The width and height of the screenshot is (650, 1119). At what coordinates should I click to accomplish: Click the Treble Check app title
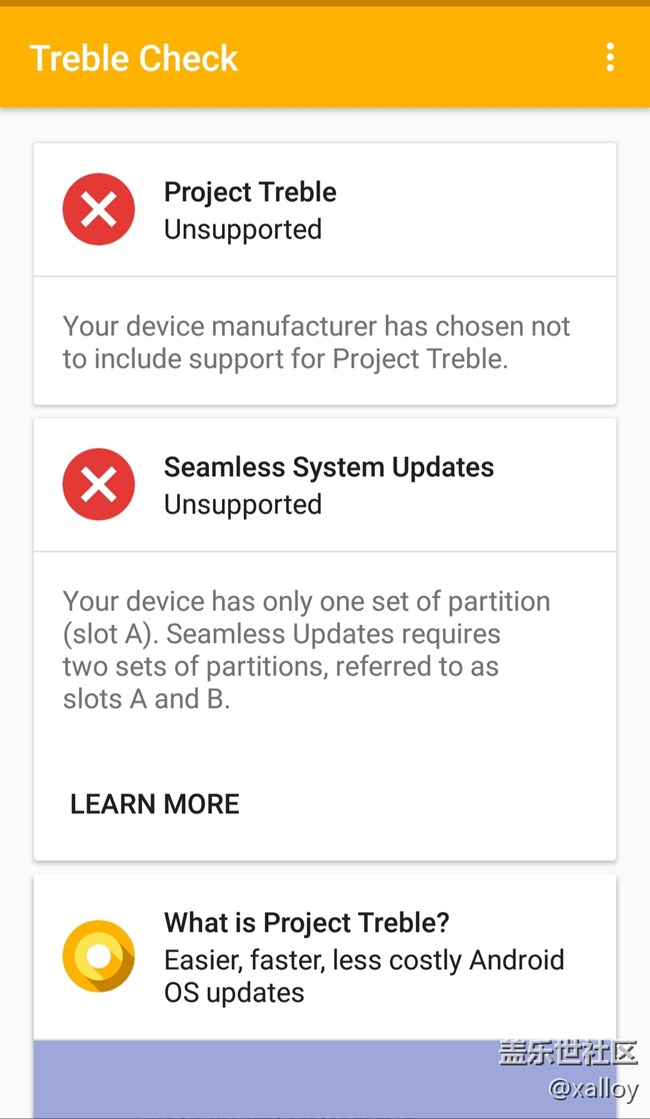134,58
